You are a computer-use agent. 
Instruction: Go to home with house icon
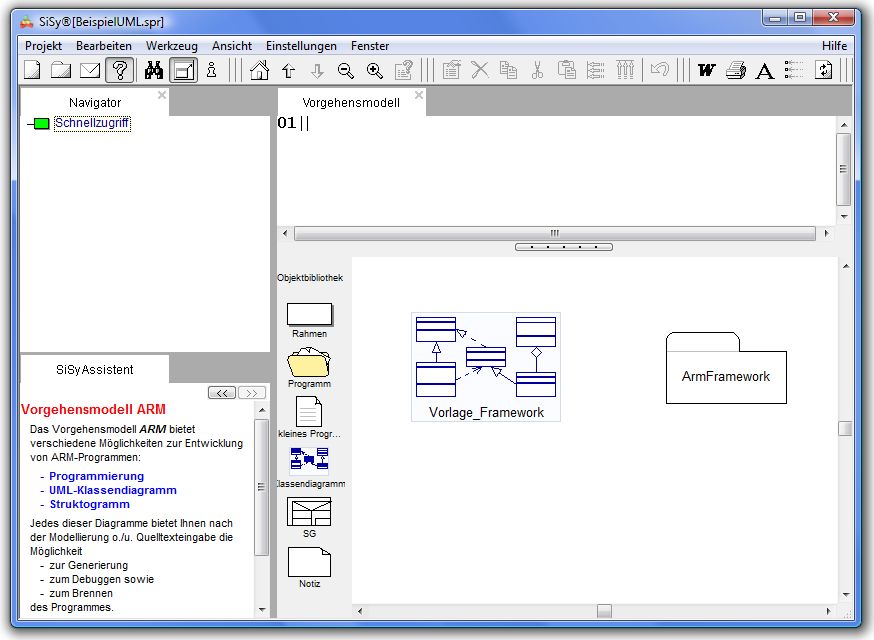259,70
